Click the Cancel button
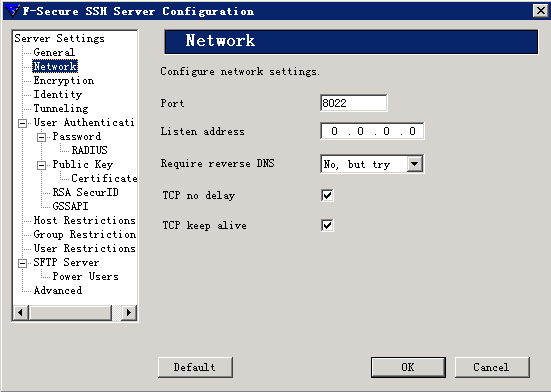 [x=492, y=367]
